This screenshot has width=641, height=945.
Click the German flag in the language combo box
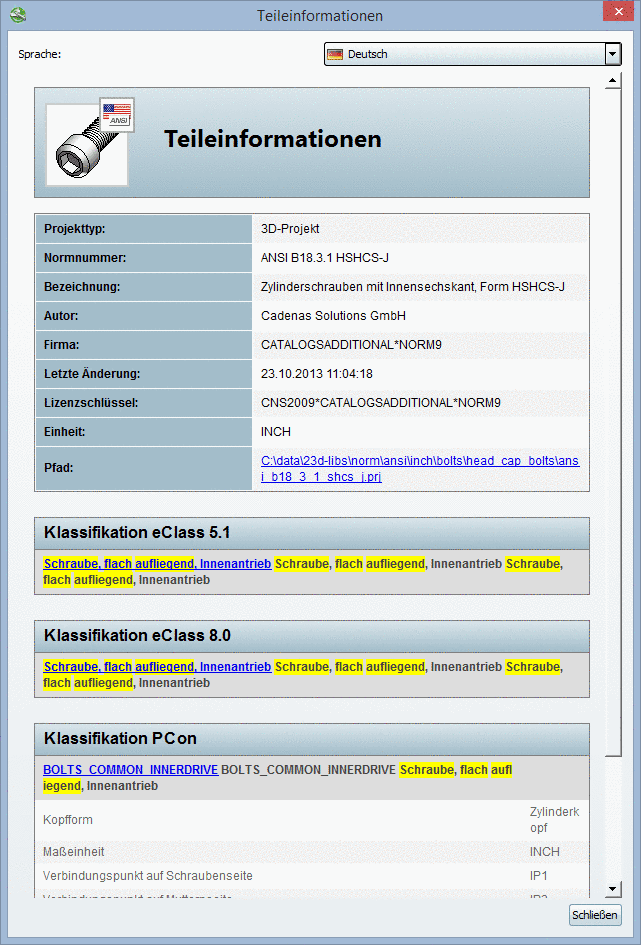(x=334, y=54)
